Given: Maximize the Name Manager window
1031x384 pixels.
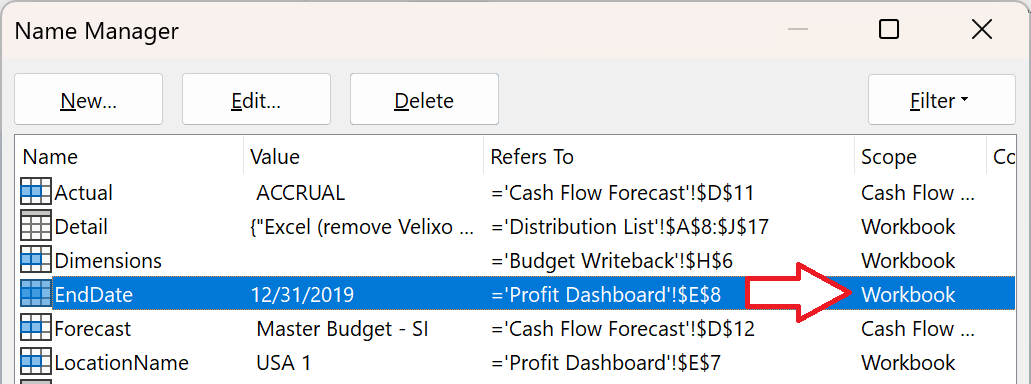Looking at the screenshot, I should coord(889,30).
